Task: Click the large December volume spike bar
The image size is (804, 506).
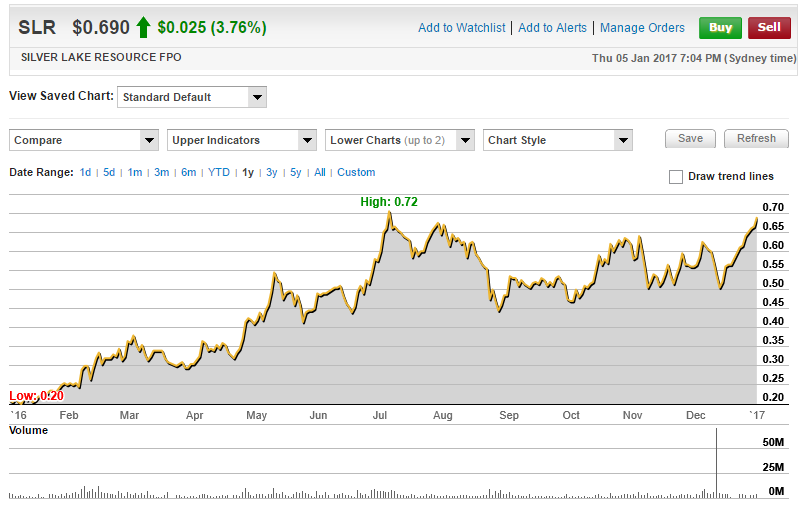Action: 717,462
